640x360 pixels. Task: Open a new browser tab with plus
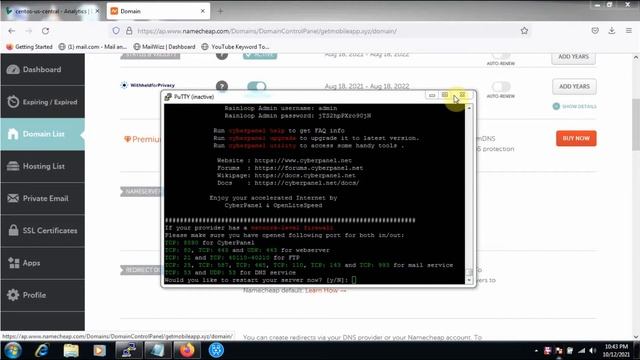(x=220, y=11)
